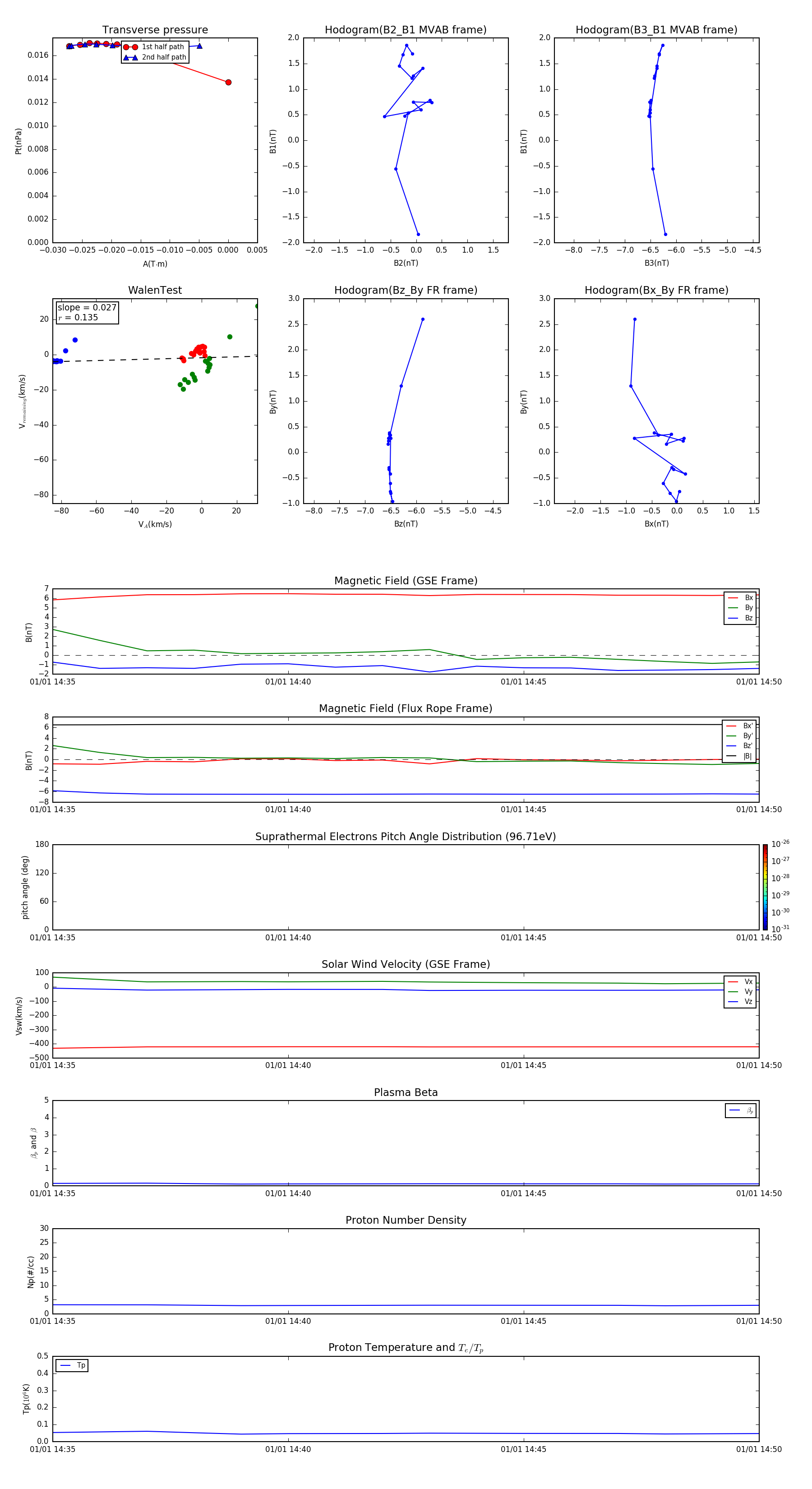Click the |B| entry in Flux Rope legend
The height and width of the screenshot is (1489, 812).
point(739,756)
